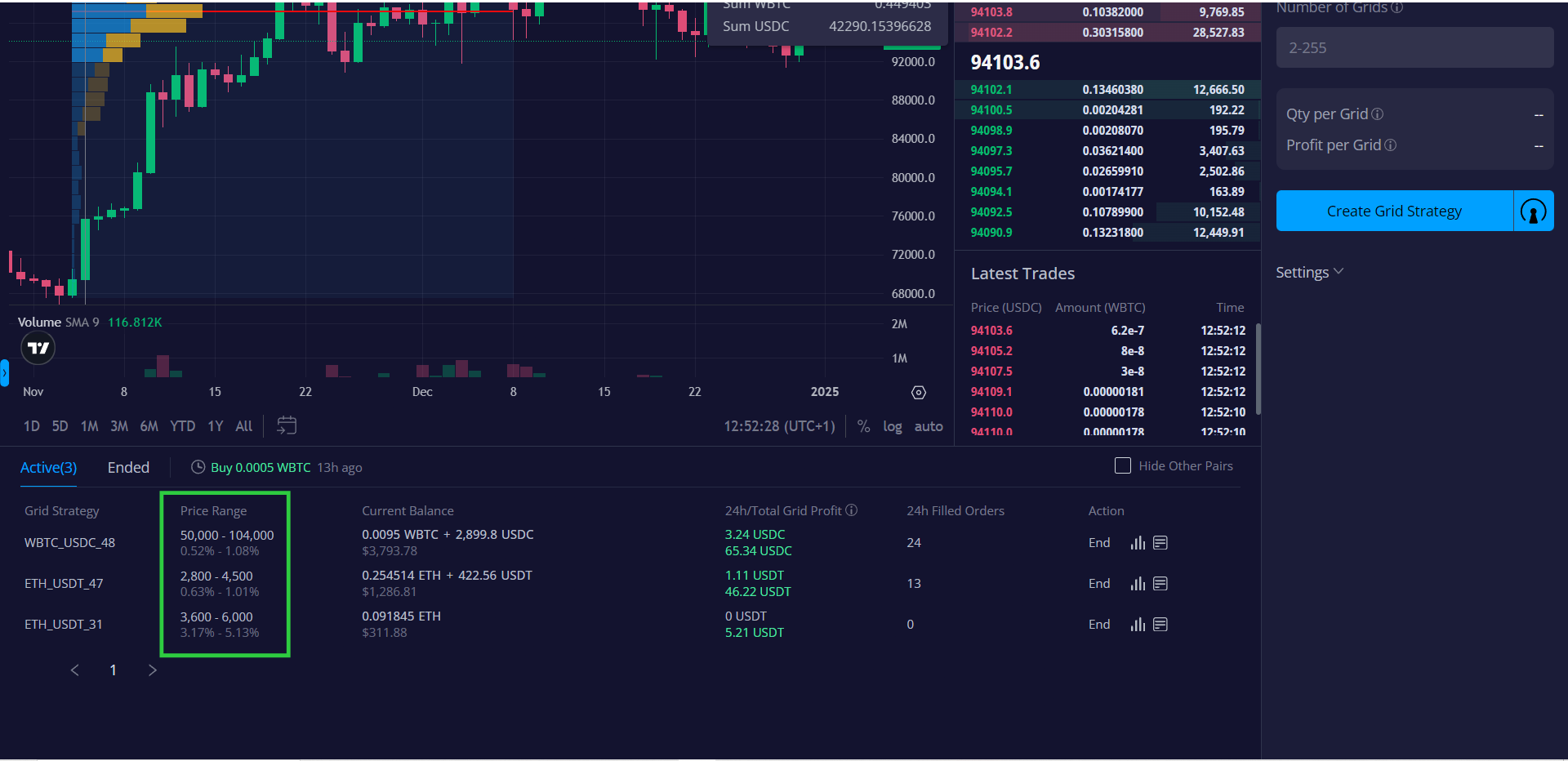1568x761 pixels.
Task: Open the date range calendar icon
Action: point(287,425)
